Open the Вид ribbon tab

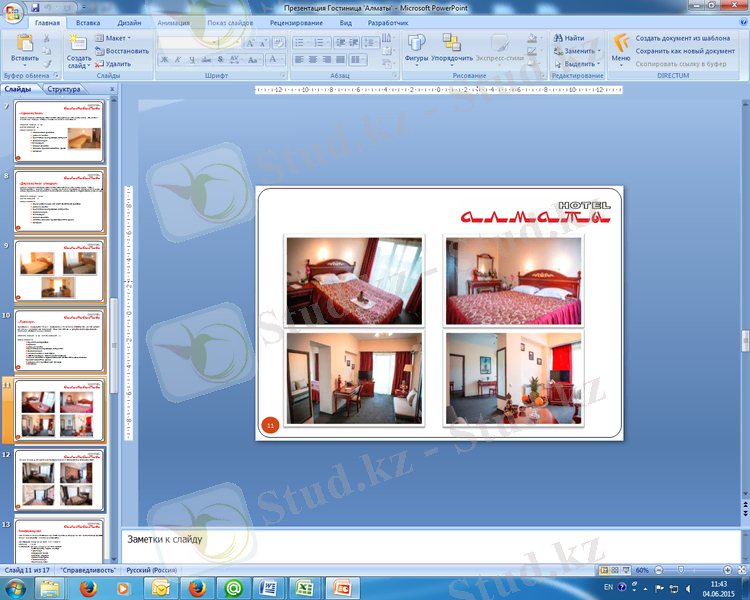point(345,22)
